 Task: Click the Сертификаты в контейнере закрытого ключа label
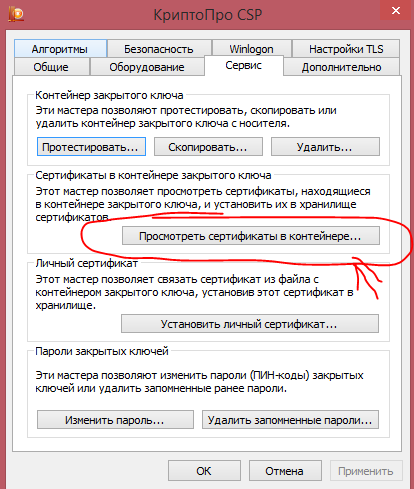(153, 175)
